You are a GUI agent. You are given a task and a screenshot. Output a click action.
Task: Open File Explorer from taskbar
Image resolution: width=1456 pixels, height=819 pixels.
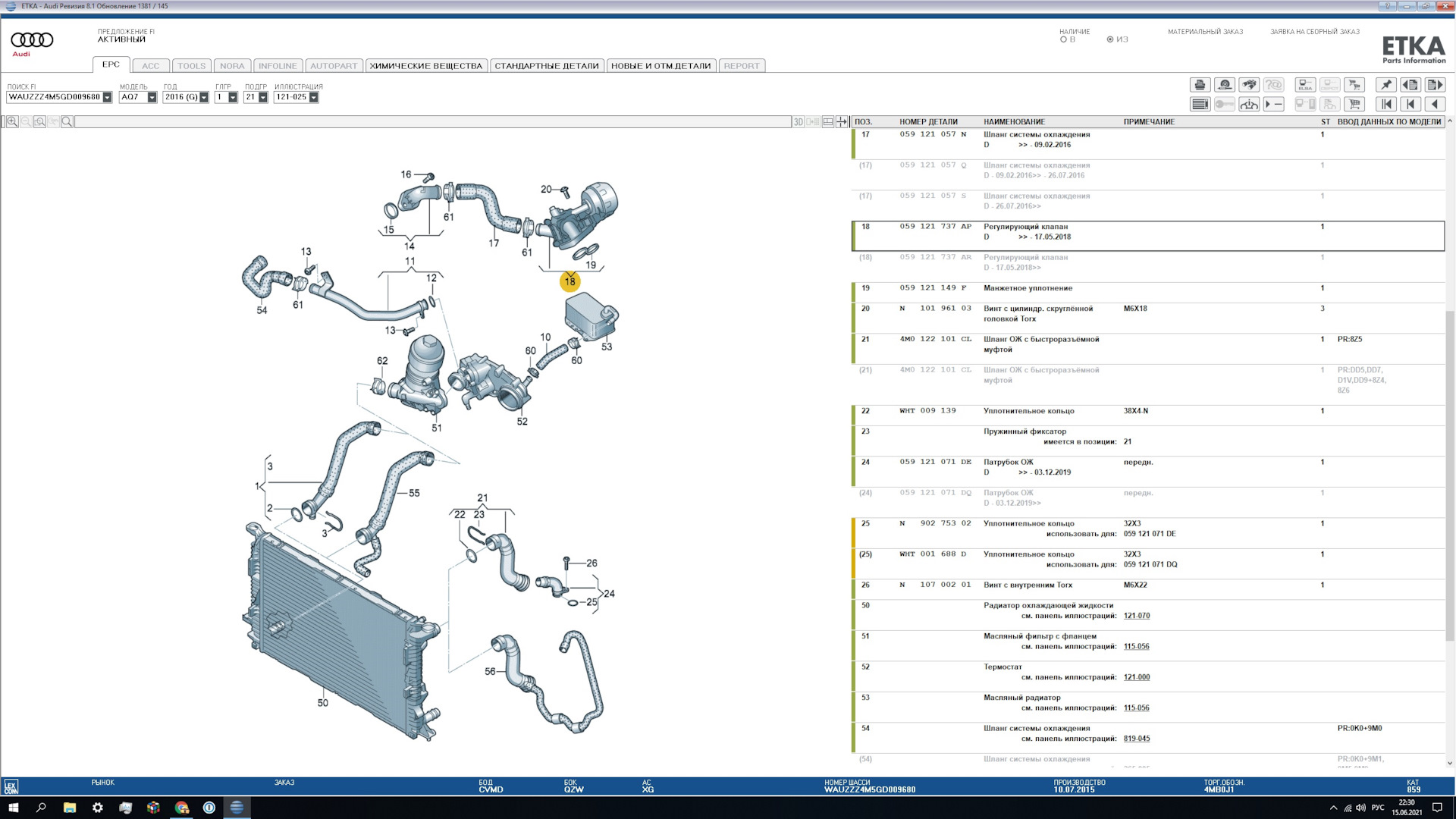[x=69, y=808]
